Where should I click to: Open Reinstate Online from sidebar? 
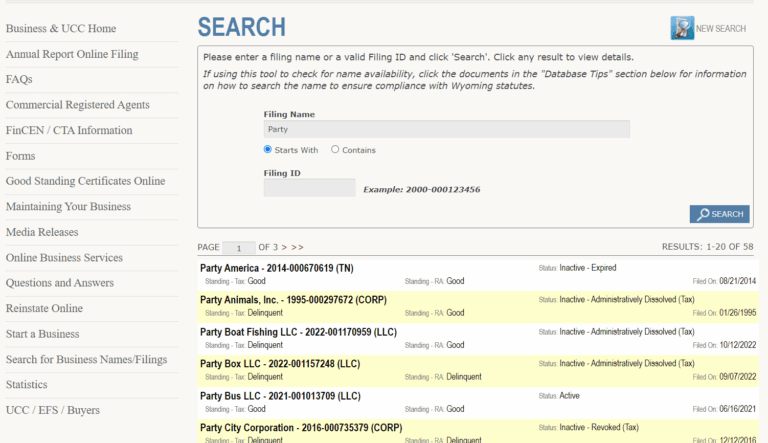tap(44, 308)
